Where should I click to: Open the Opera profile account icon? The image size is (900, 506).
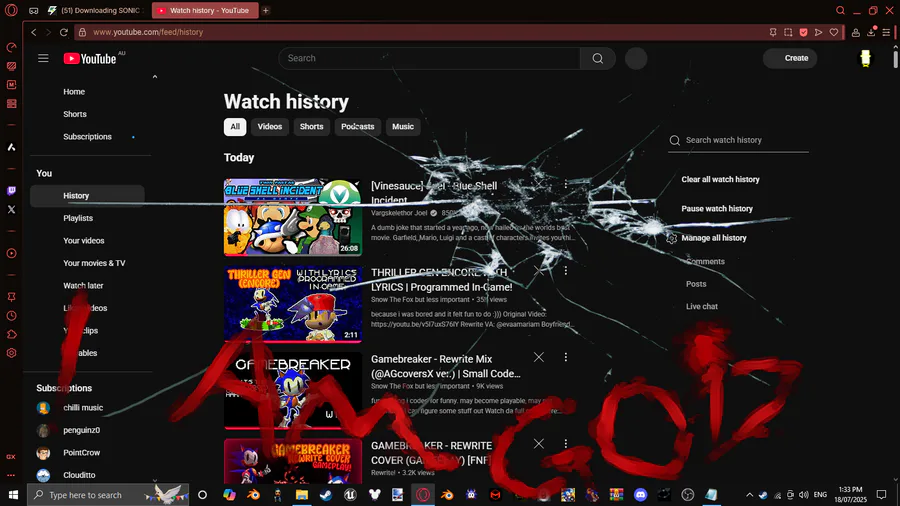856,32
